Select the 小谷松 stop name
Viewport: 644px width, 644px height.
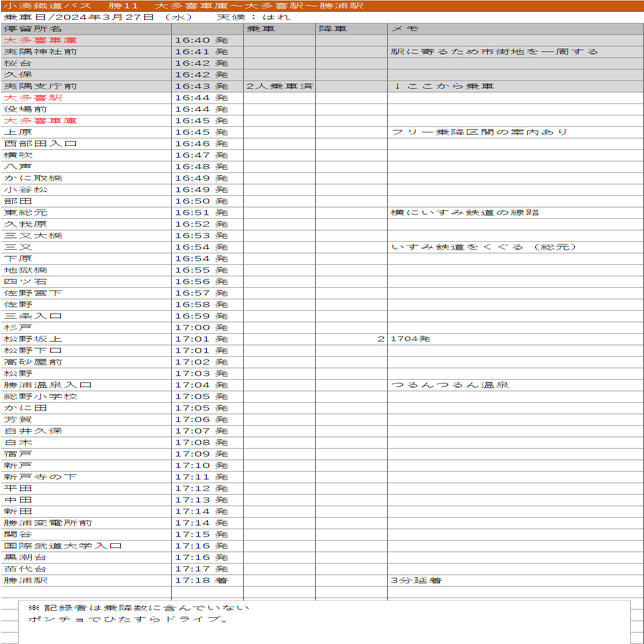[x=25, y=190]
